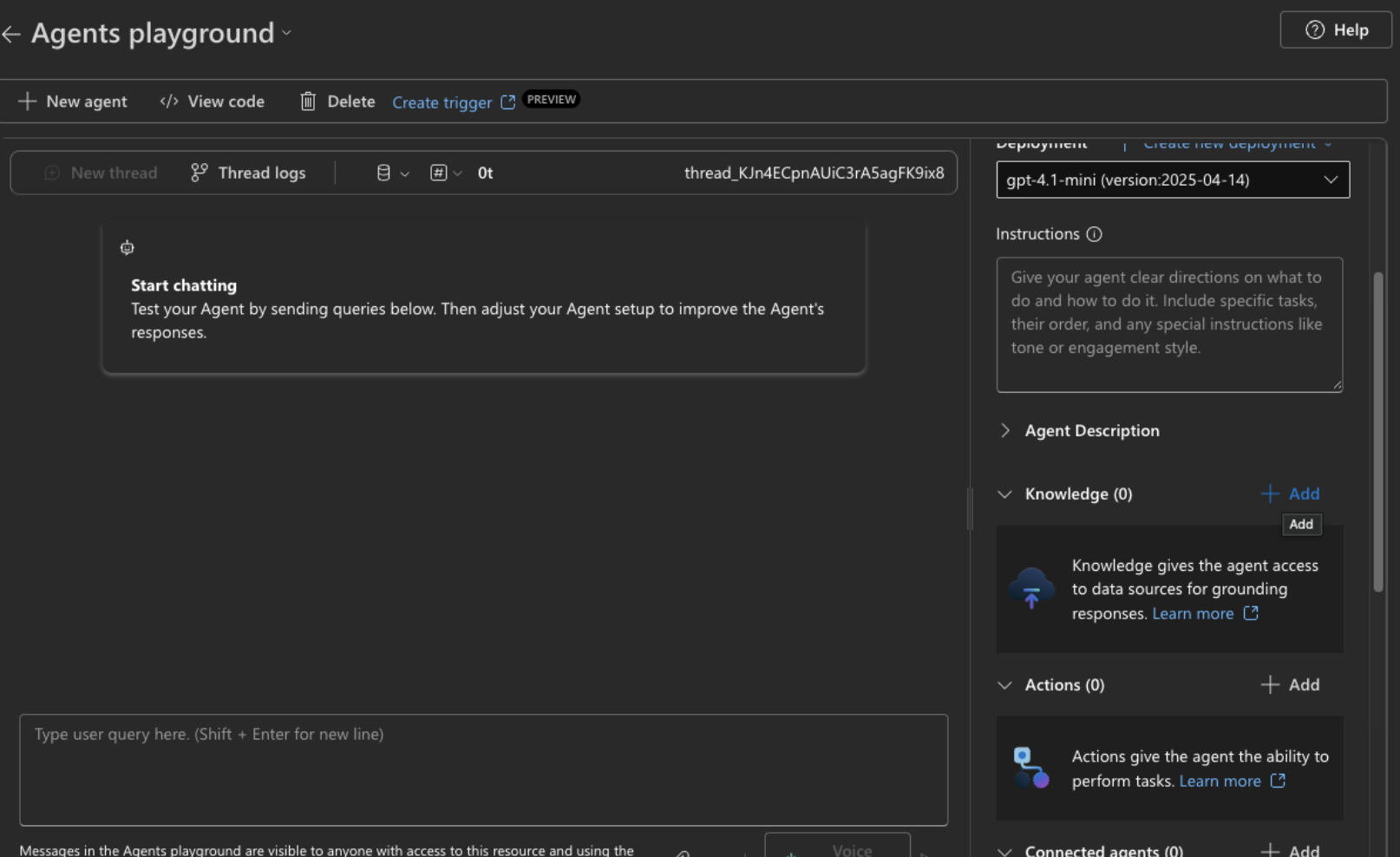The image size is (1400, 857).
Task: Open the Knowledge Learn more link
Action: (1194, 613)
